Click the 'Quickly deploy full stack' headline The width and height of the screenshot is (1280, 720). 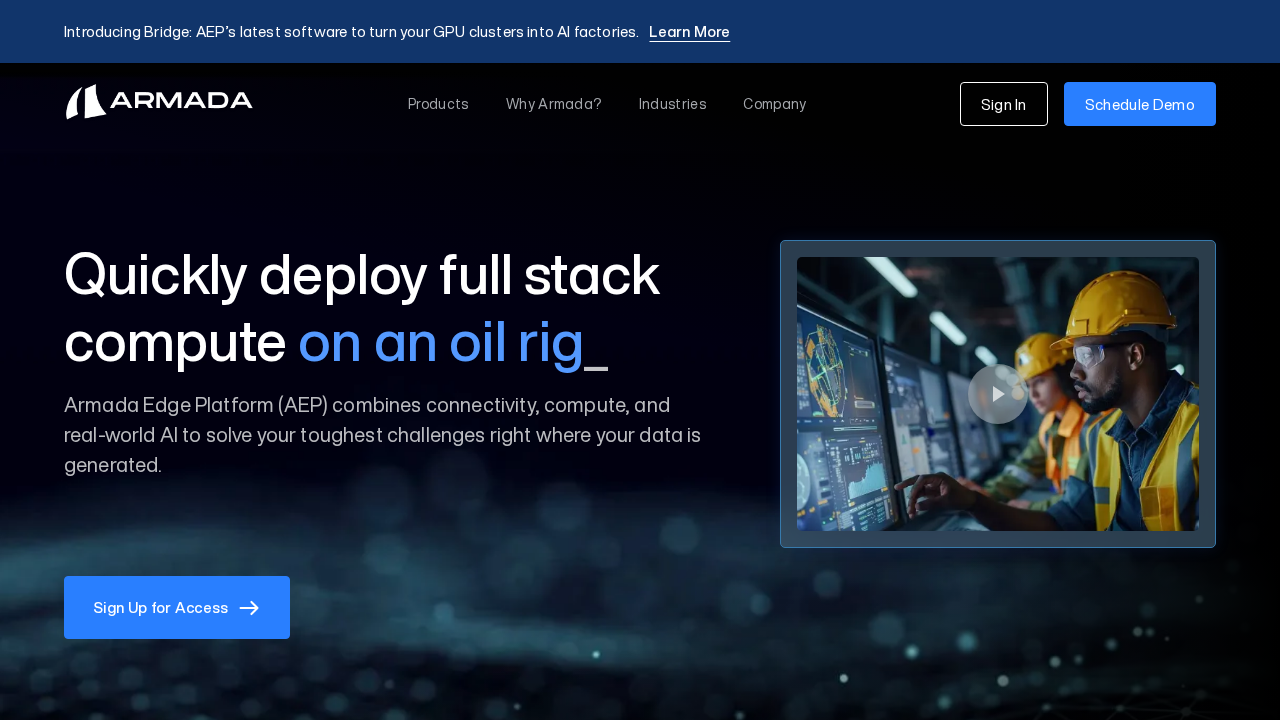point(361,275)
